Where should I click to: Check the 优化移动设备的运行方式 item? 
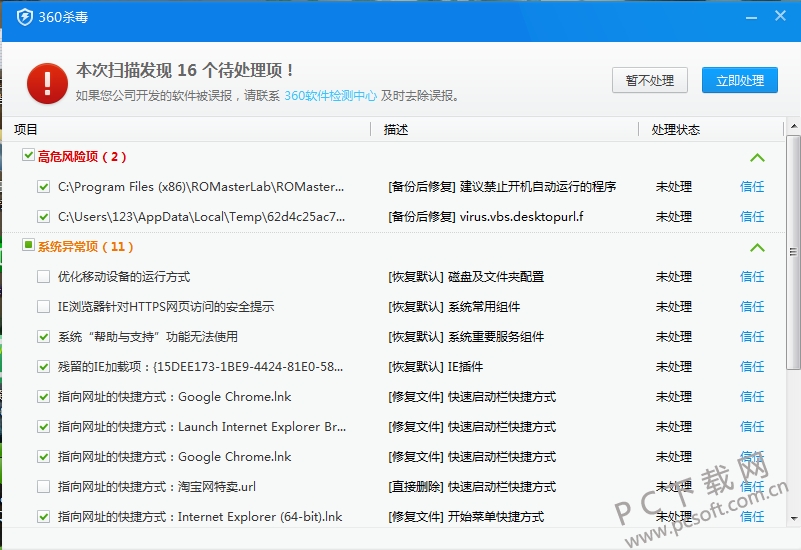coord(43,277)
